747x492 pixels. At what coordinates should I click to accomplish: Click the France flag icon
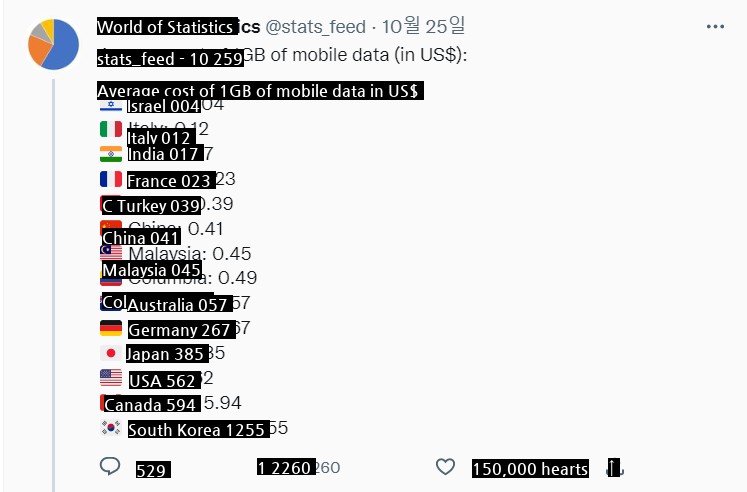[110, 179]
